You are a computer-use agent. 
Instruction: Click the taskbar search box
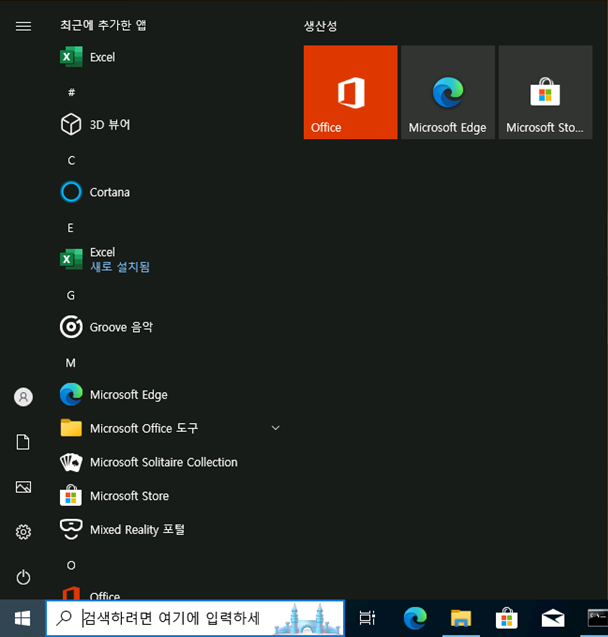pyautogui.click(x=195, y=618)
